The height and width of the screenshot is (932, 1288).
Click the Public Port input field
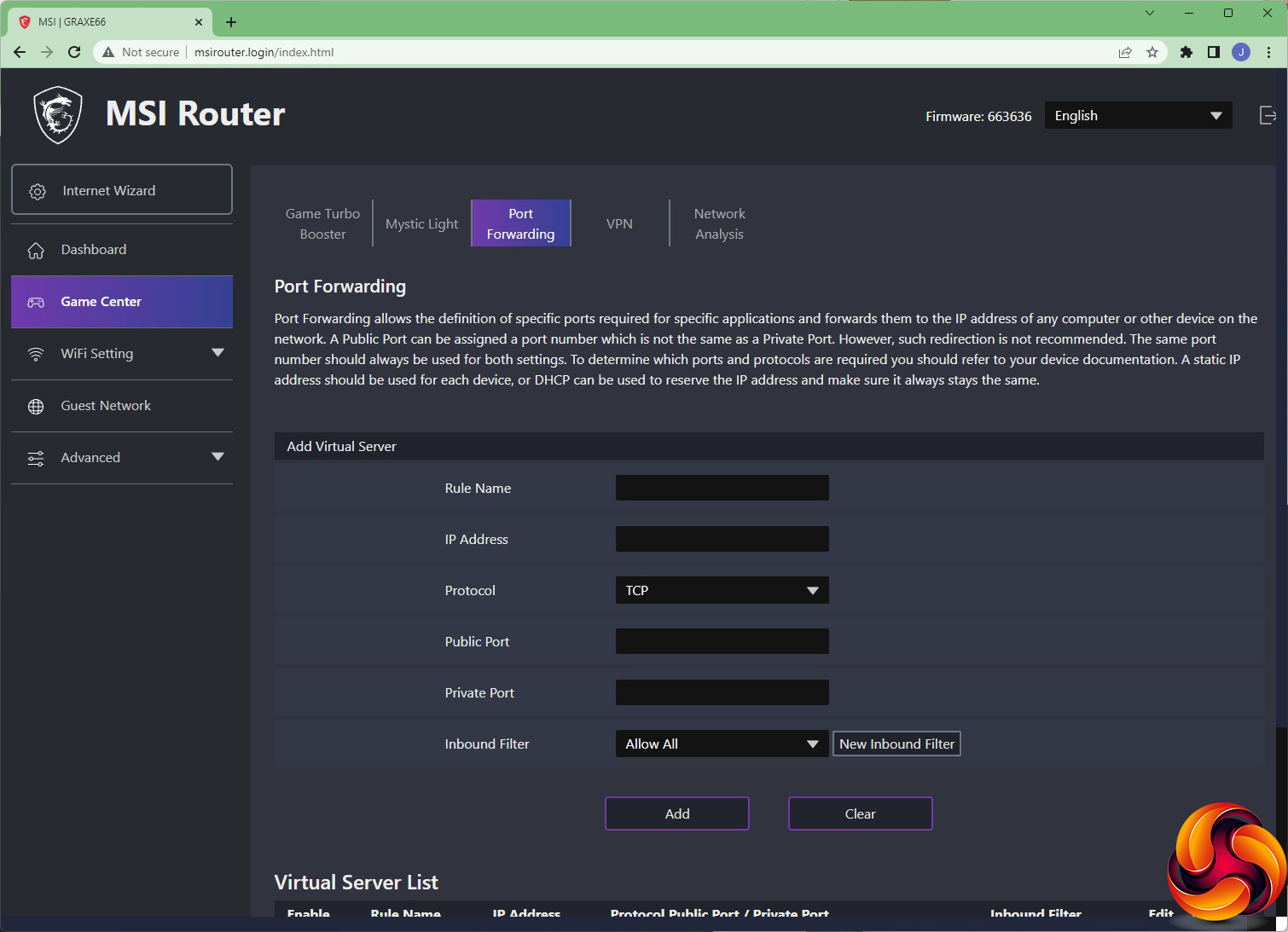click(x=722, y=641)
